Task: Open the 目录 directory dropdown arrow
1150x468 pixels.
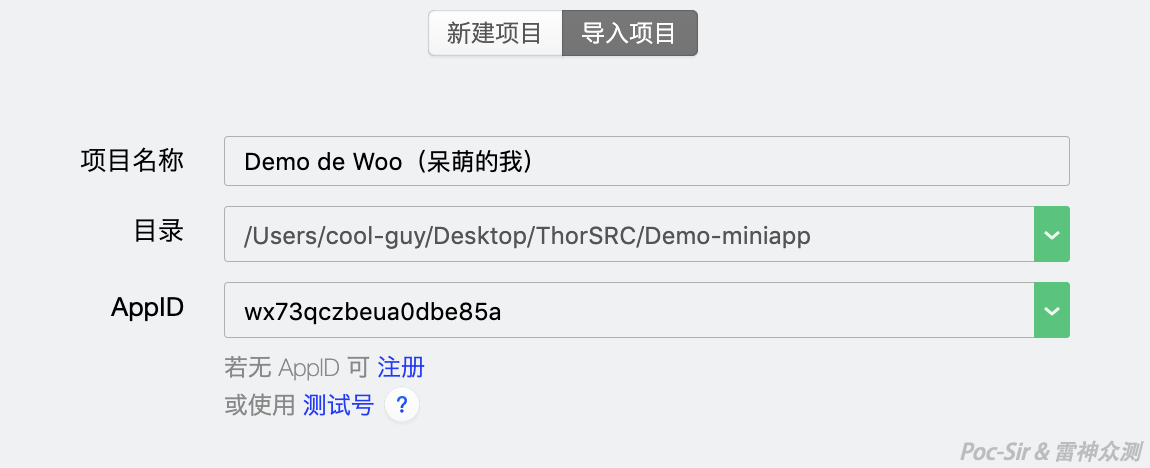Action: click(1052, 234)
